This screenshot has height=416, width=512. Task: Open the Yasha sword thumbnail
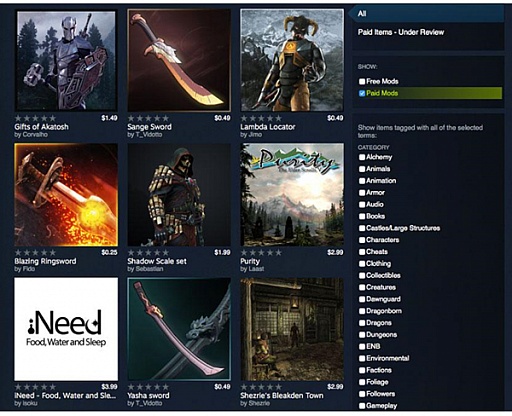[x=179, y=329]
